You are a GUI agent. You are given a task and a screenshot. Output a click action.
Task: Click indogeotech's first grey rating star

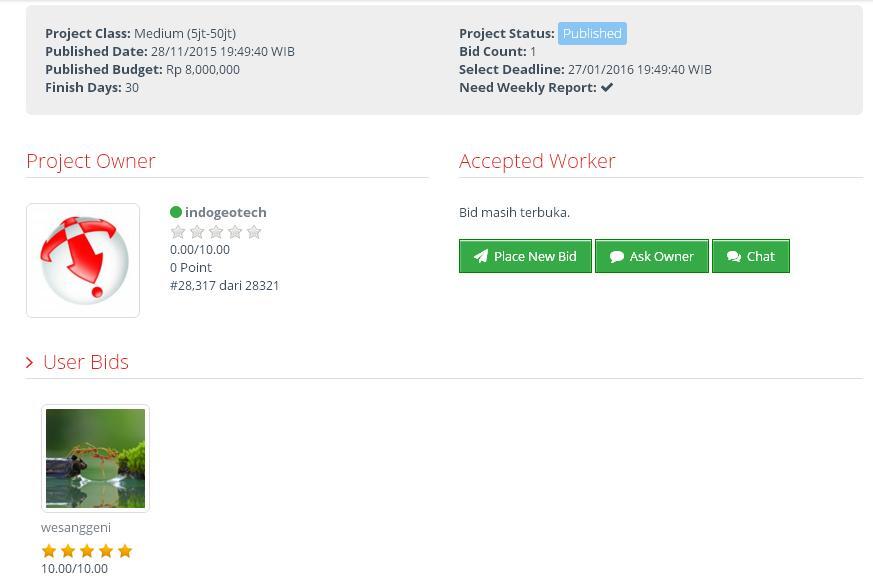click(178, 232)
